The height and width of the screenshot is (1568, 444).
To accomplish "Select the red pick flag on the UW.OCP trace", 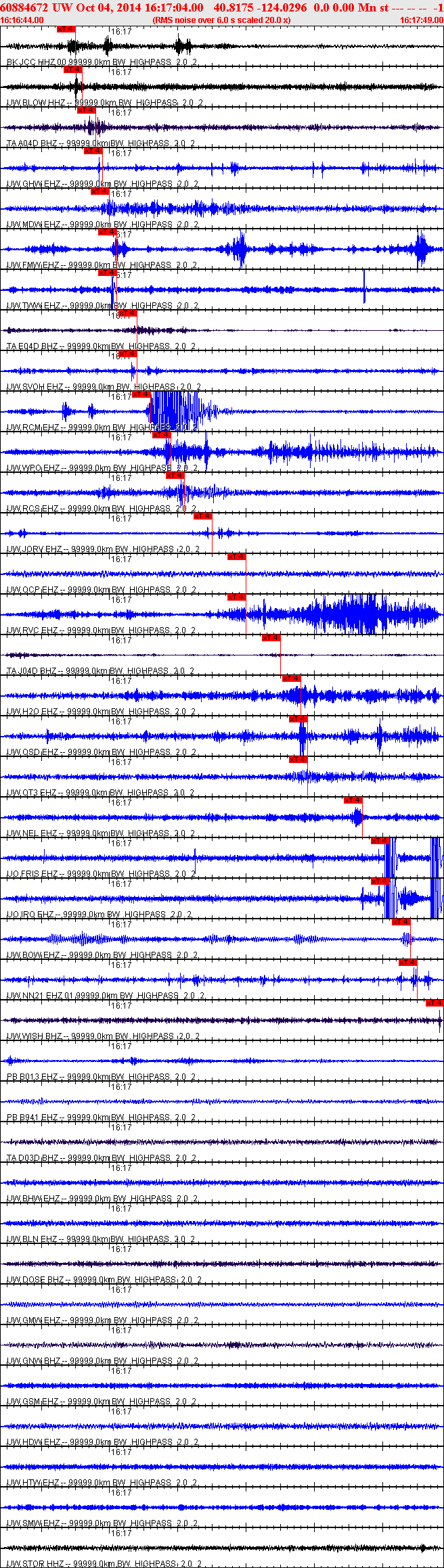I will click(x=236, y=557).
